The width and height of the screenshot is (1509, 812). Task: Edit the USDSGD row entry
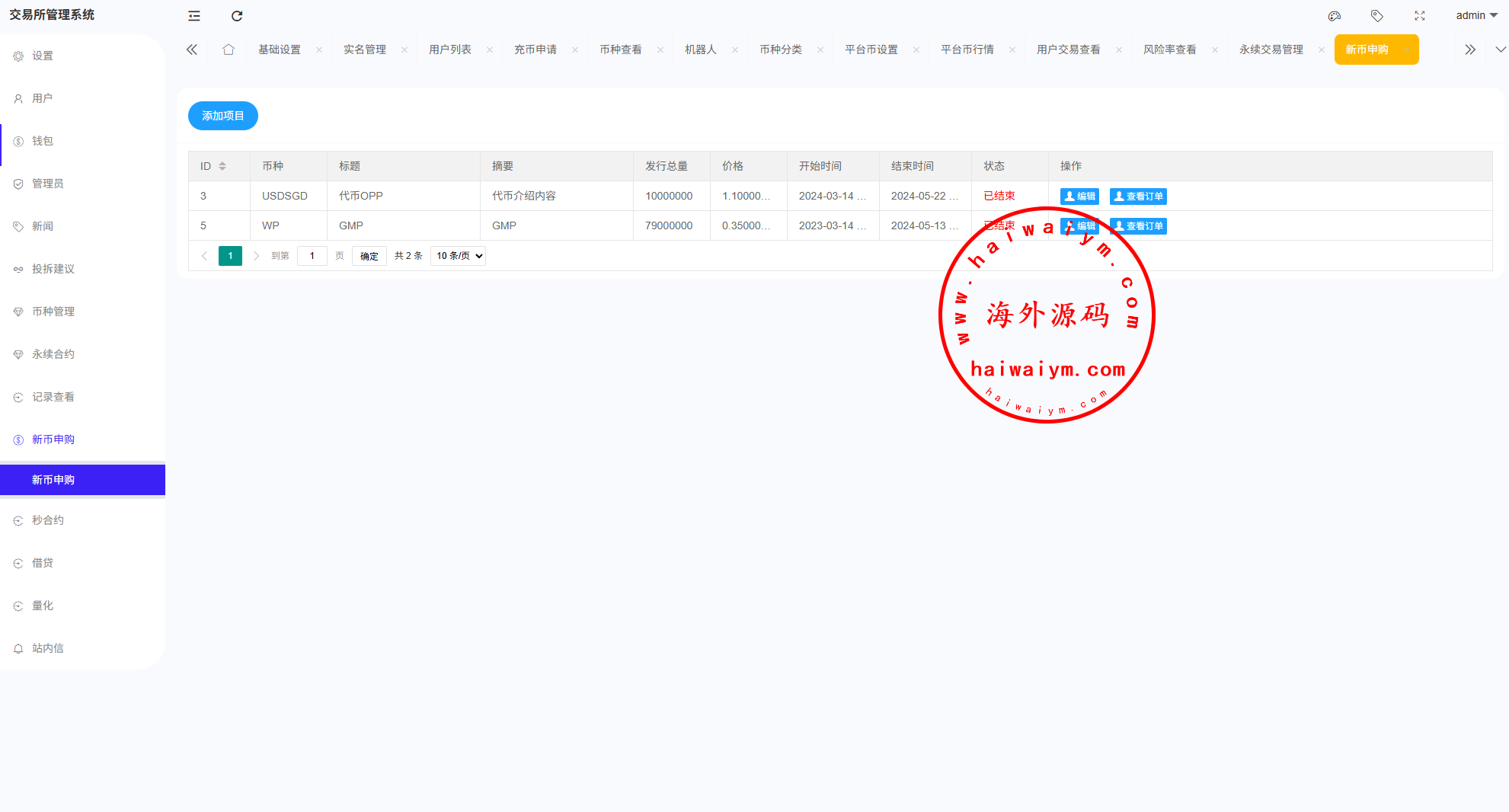pos(1079,197)
